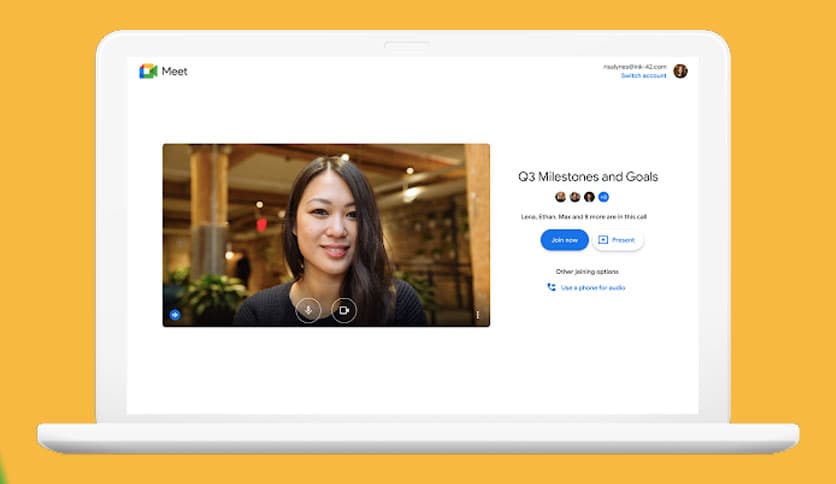
Task: Click the participants in this call text
Action: point(584,217)
